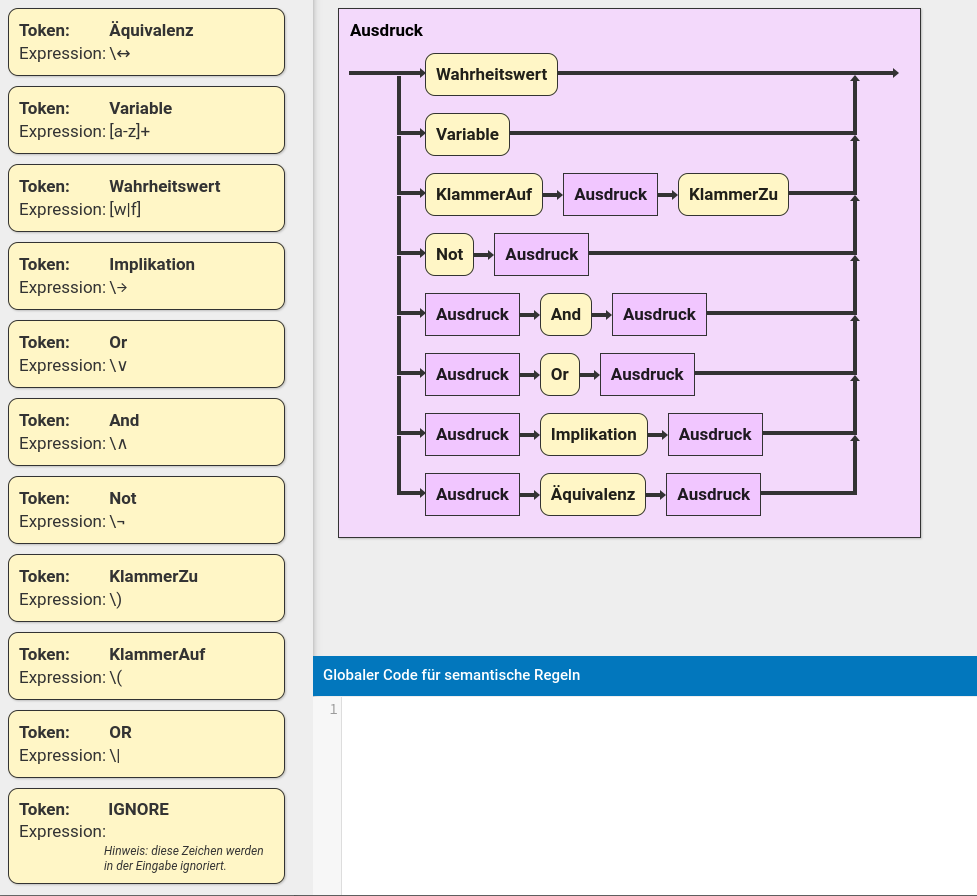Select the Variable token card in the token list
The width and height of the screenshot is (977, 896).
[146, 120]
